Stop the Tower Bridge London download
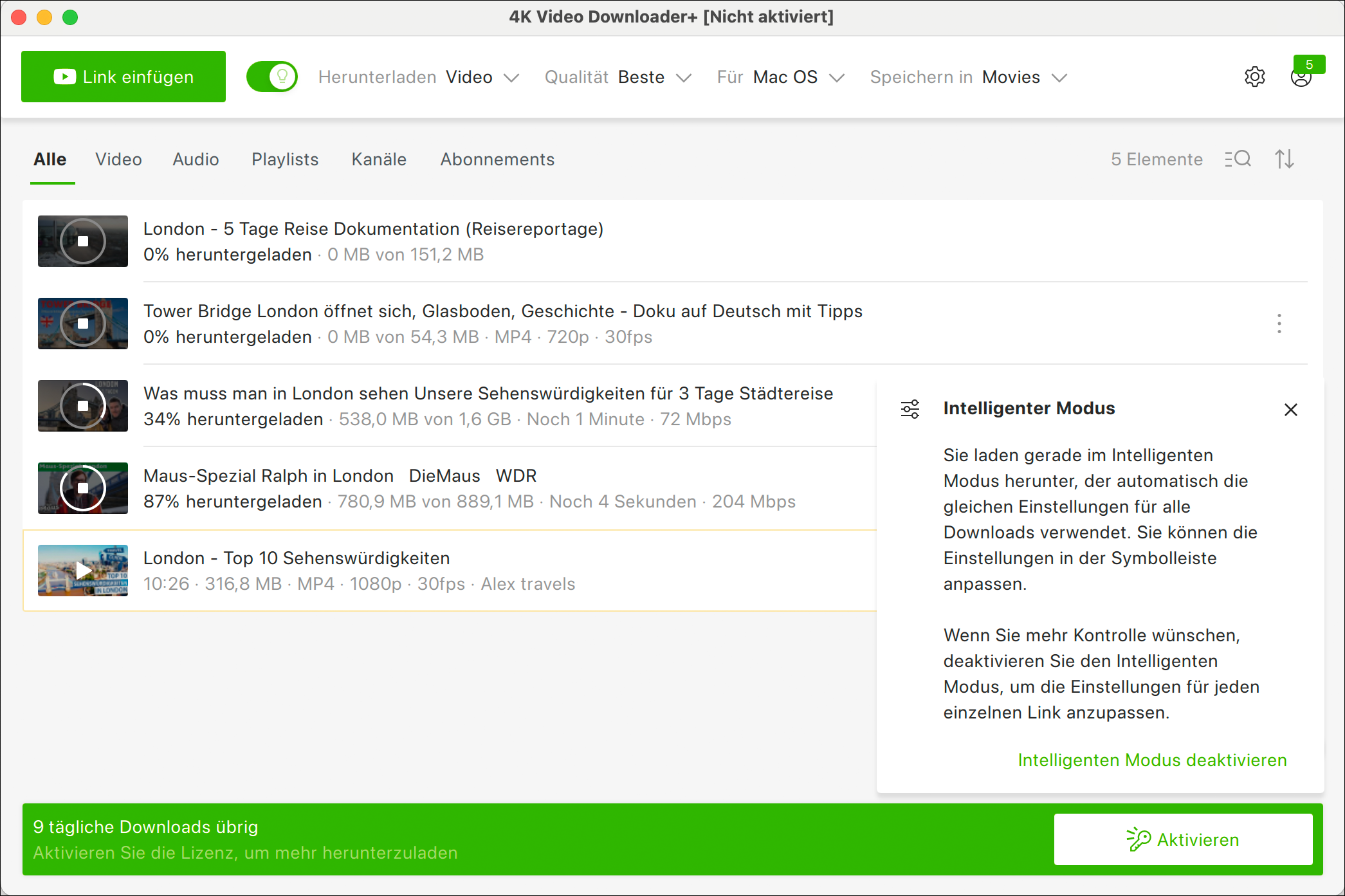The height and width of the screenshot is (896, 1345). [83, 324]
